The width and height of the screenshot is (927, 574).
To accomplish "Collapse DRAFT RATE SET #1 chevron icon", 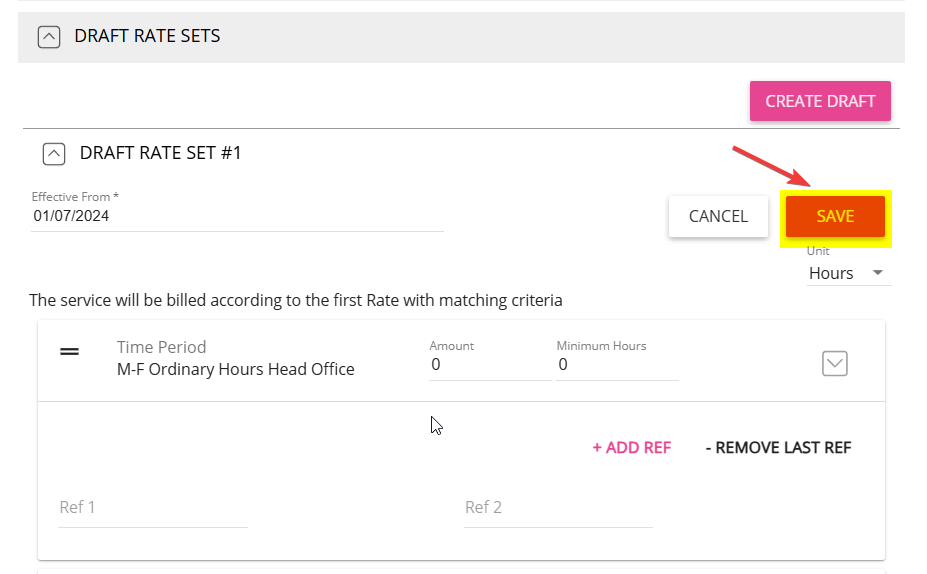I will coord(54,154).
